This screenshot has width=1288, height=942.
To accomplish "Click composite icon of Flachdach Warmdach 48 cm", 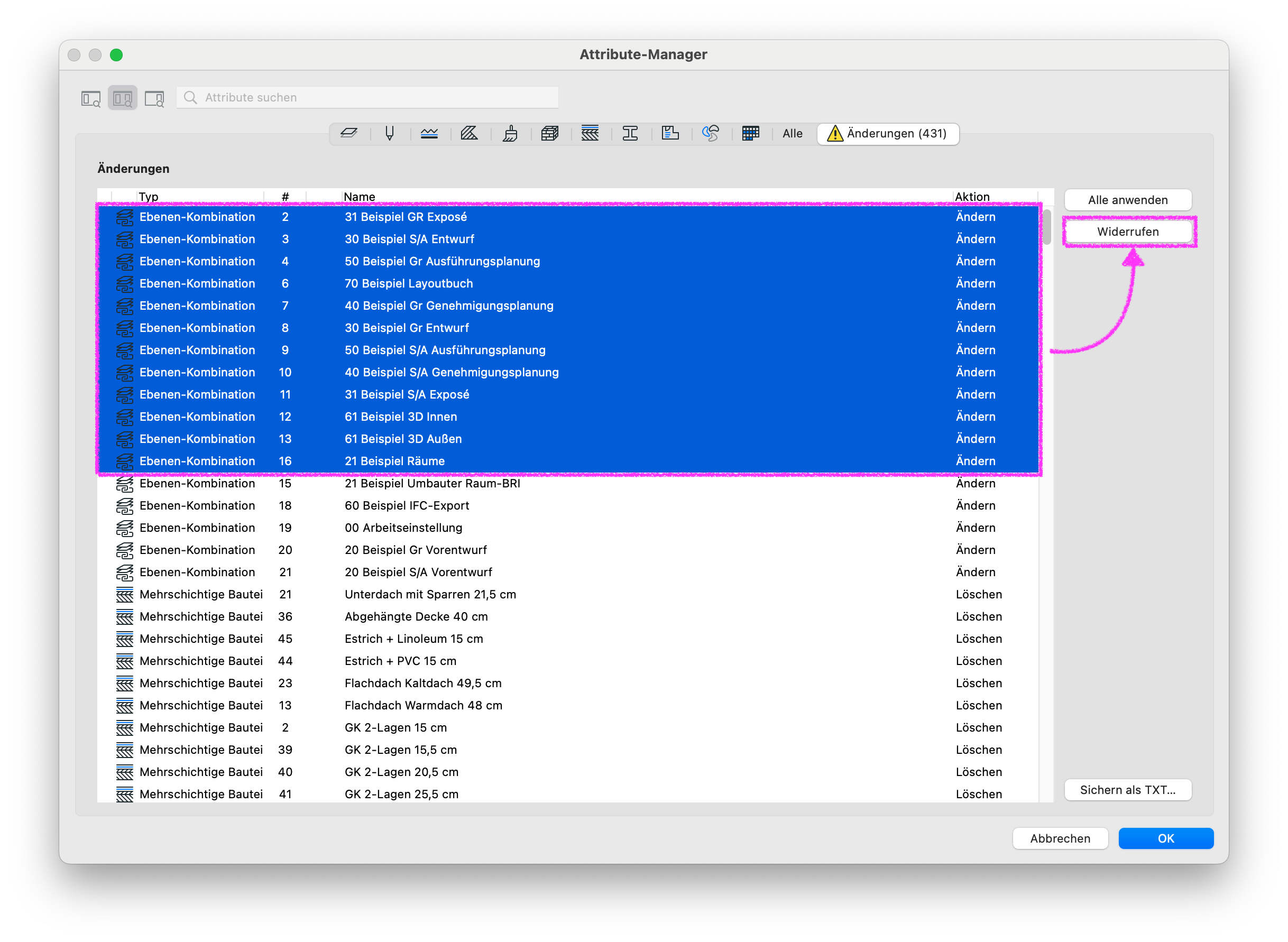I will coord(124,706).
